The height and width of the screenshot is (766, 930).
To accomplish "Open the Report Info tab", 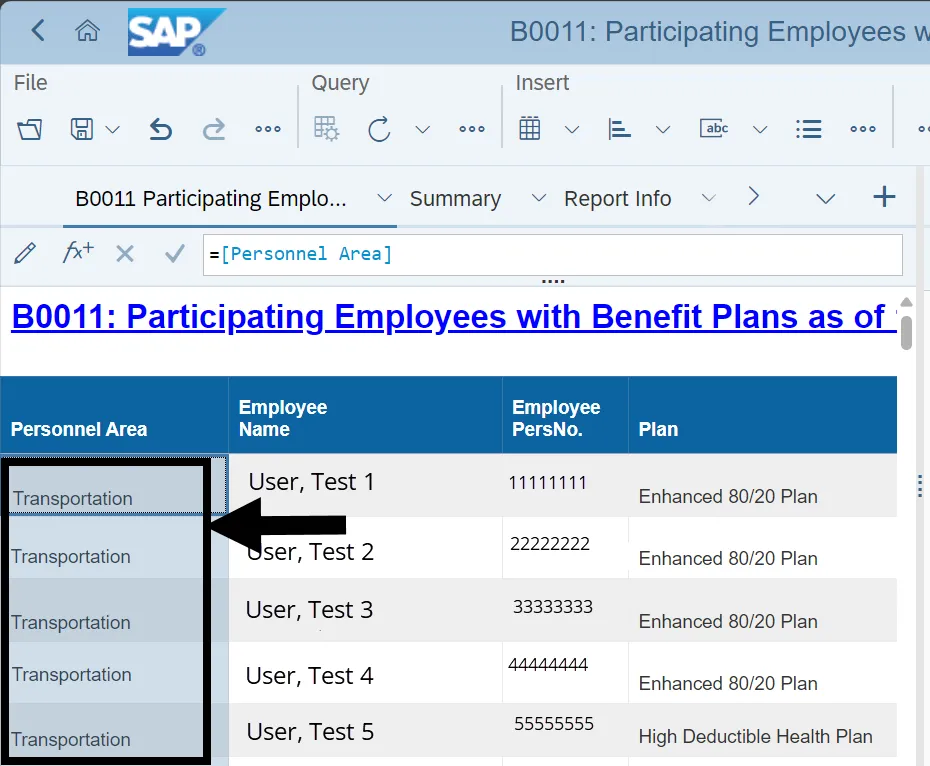I will 617,199.
